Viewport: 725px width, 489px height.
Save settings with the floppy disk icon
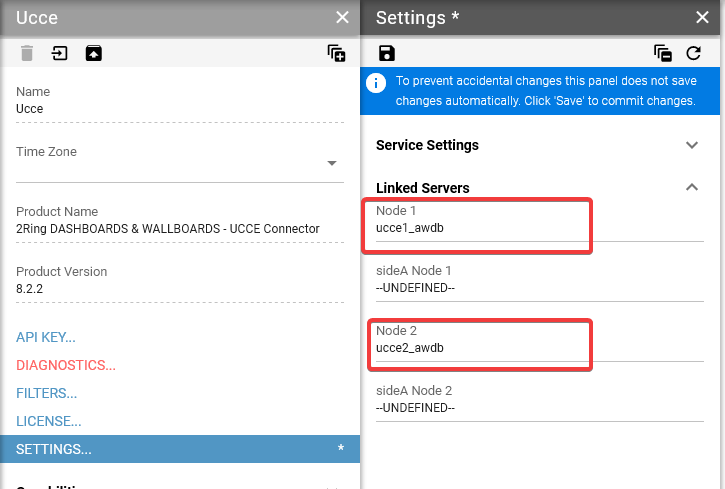387,53
